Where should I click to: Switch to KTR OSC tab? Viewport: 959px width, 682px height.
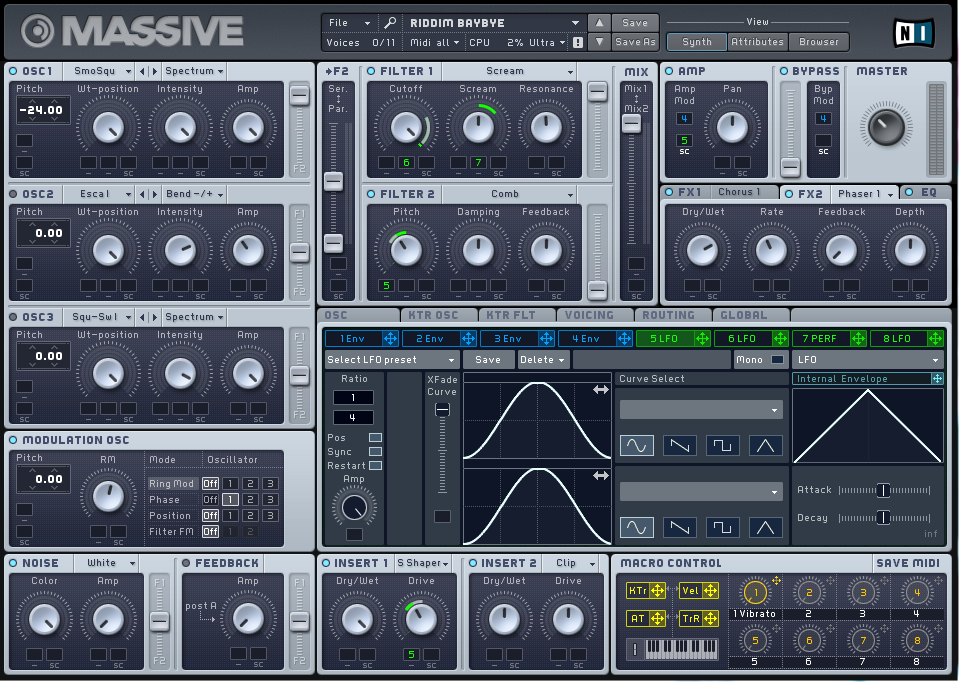tap(433, 316)
